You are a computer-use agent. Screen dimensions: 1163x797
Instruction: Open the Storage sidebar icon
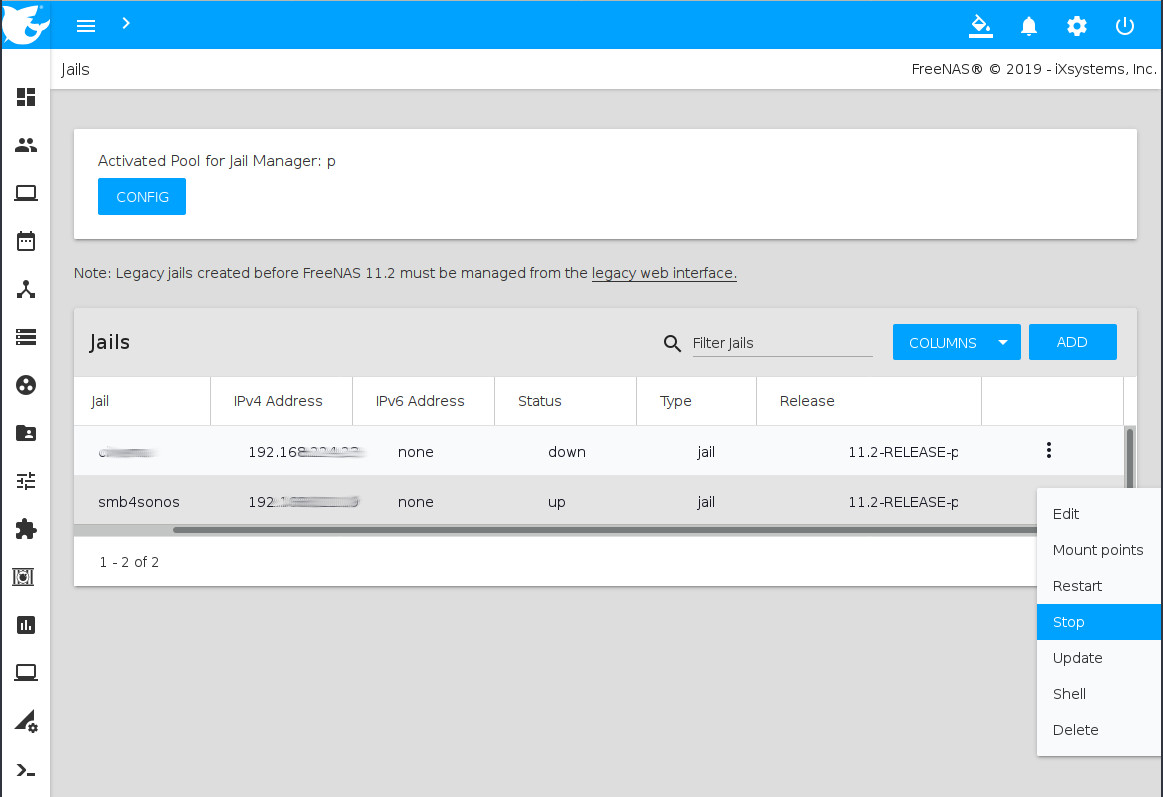(26, 337)
